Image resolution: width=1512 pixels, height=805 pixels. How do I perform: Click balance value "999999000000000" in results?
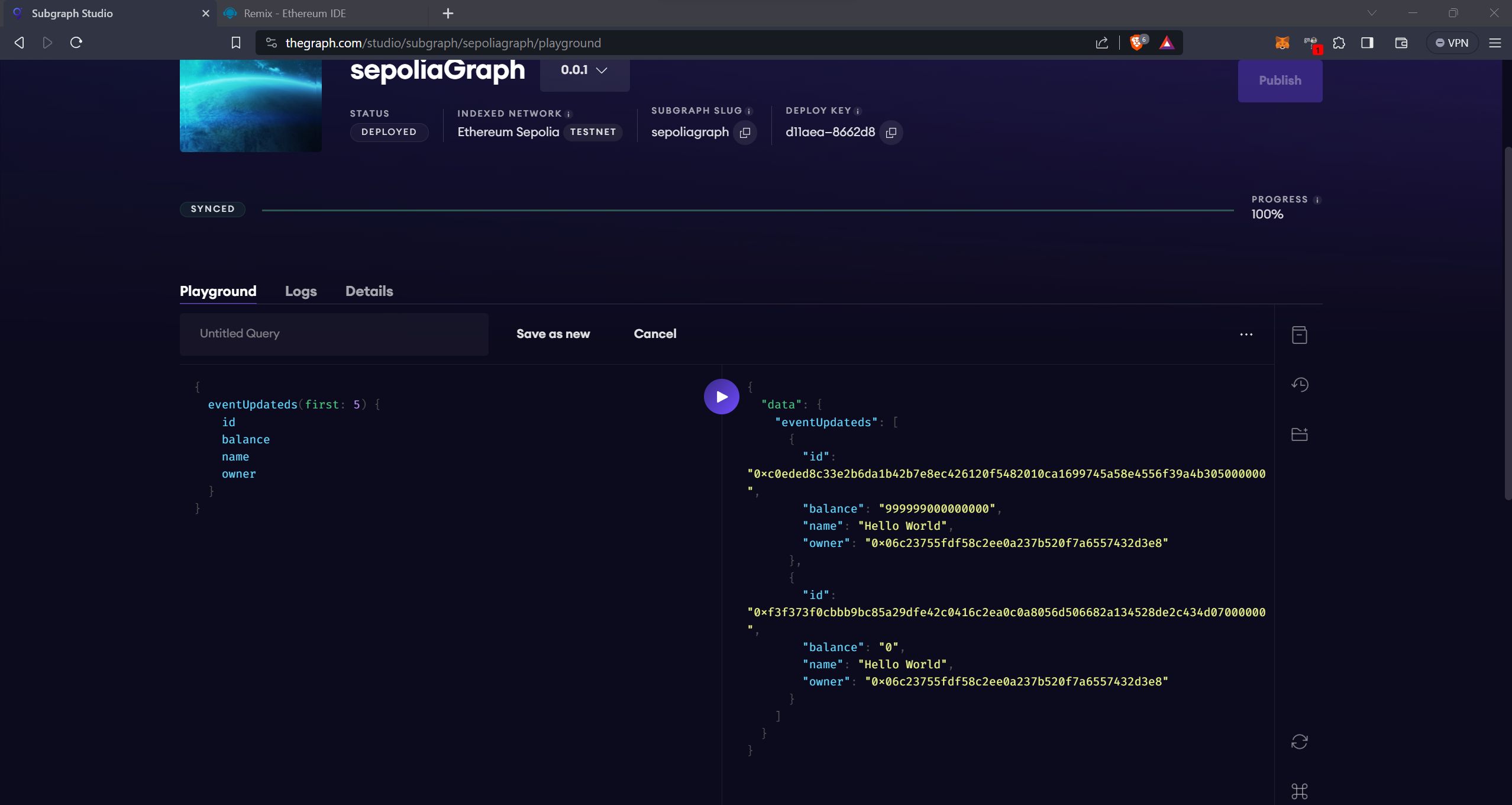click(x=937, y=509)
